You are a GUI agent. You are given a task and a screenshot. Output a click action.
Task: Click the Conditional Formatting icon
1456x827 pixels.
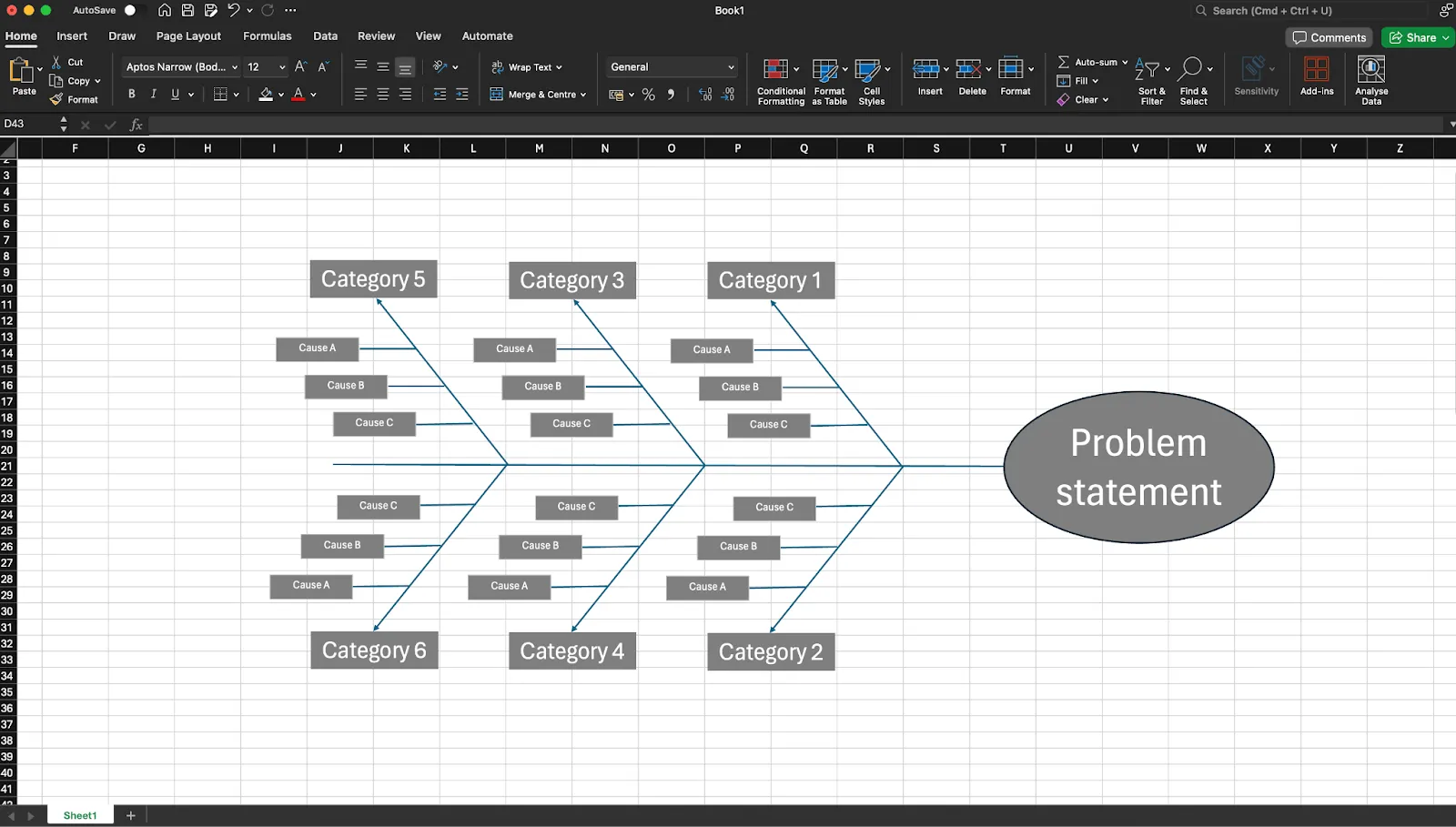click(x=776, y=69)
